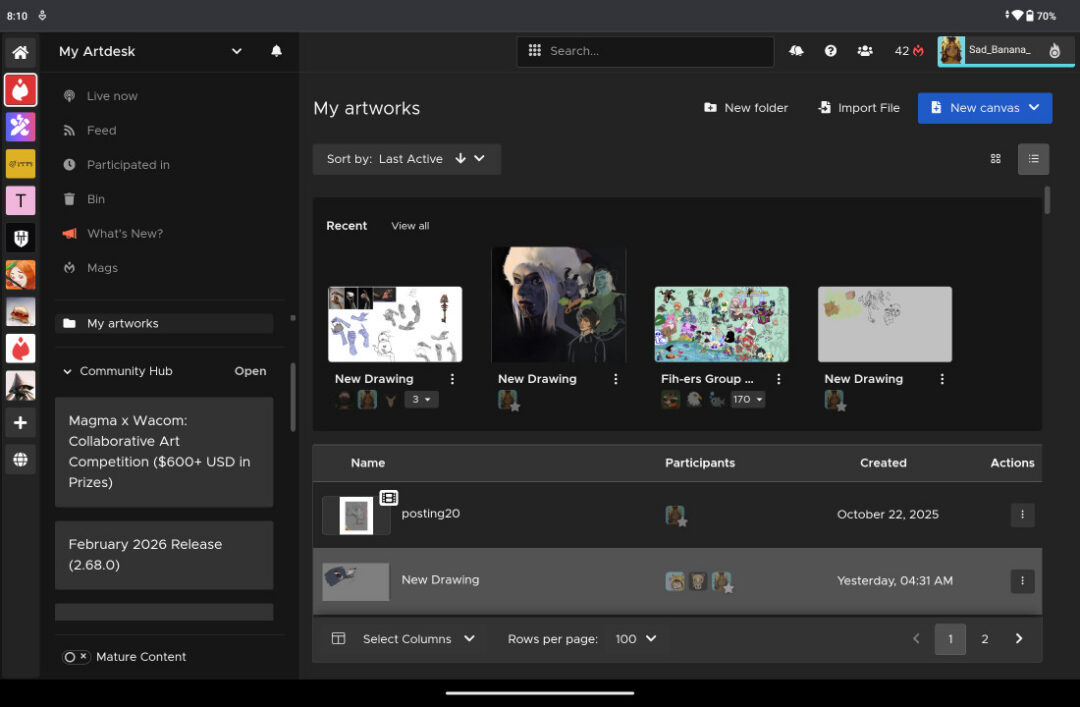The height and width of the screenshot is (707, 1080).
Task: Click New folder button
Action: pyautogui.click(x=746, y=107)
